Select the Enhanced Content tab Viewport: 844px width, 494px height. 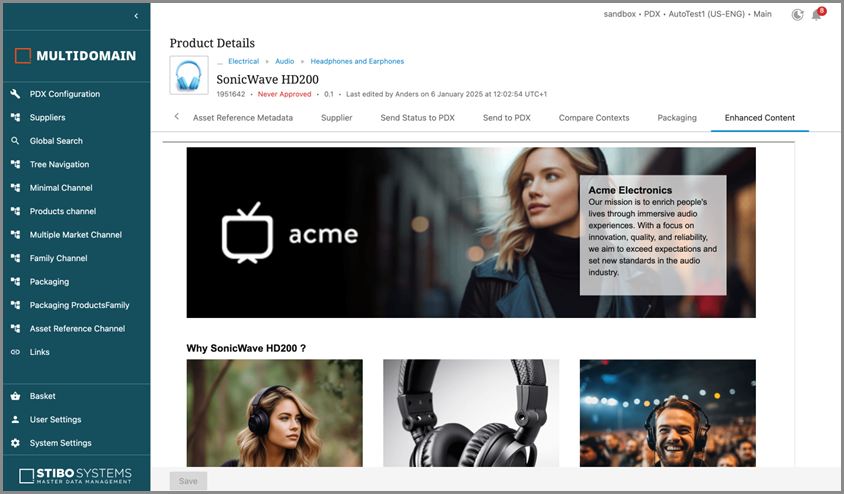point(759,117)
